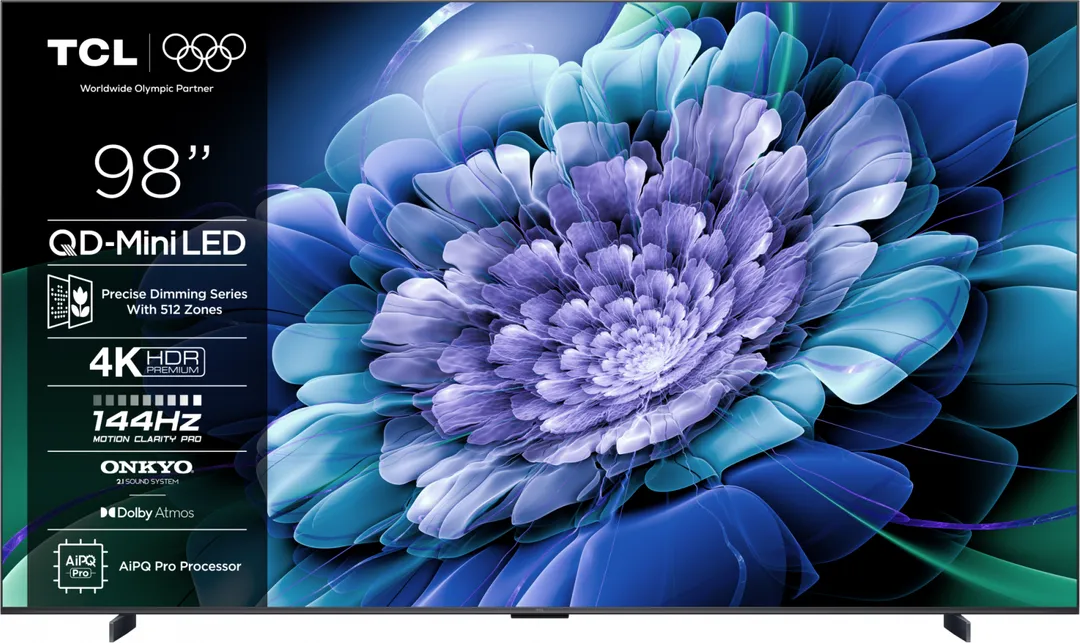Click the TCL brand logo
The height and width of the screenshot is (643, 1080).
point(92,52)
